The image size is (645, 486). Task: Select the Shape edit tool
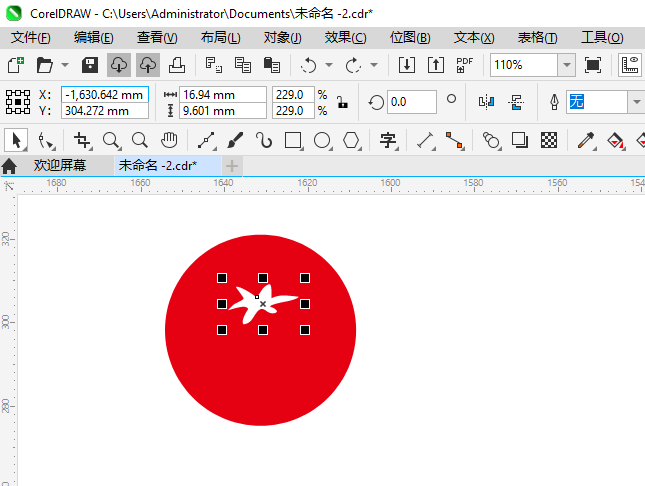pyautogui.click(x=46, y=140)
